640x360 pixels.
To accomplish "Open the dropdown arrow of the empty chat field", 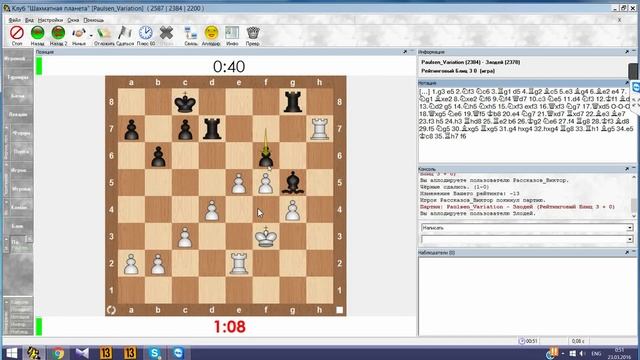I will coord(630,239).
